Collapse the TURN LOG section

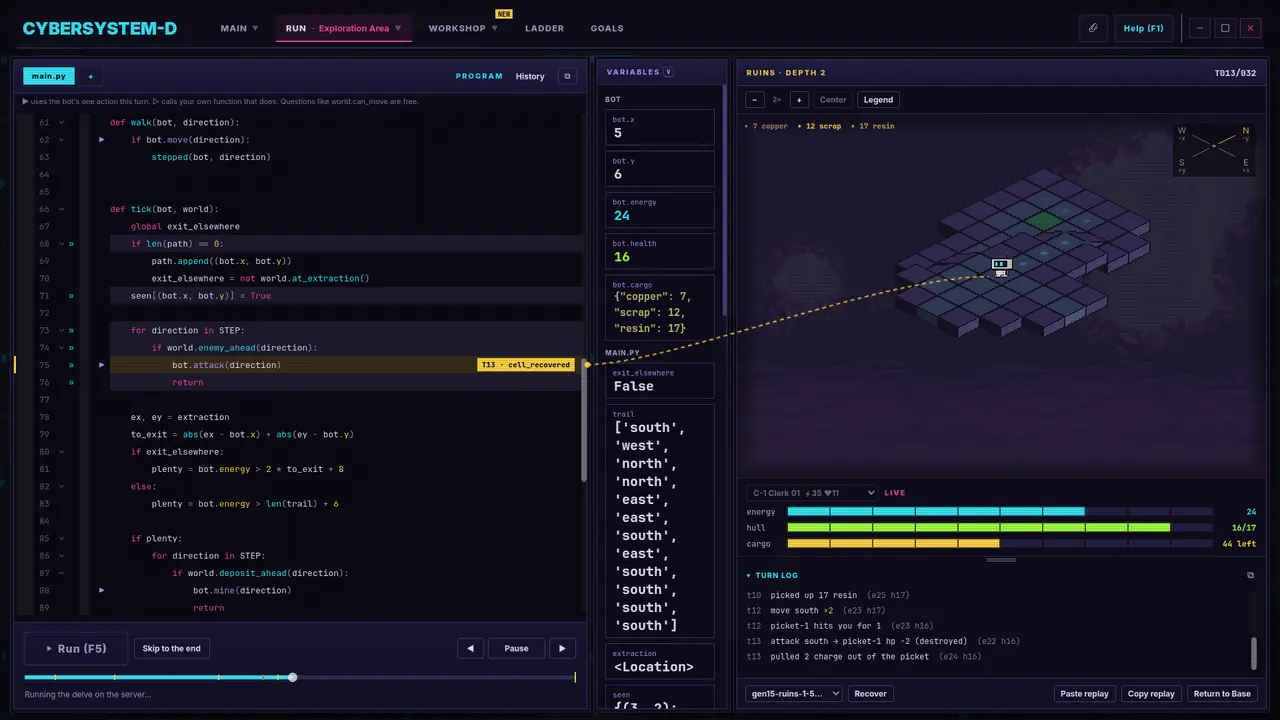click(772, 575)
